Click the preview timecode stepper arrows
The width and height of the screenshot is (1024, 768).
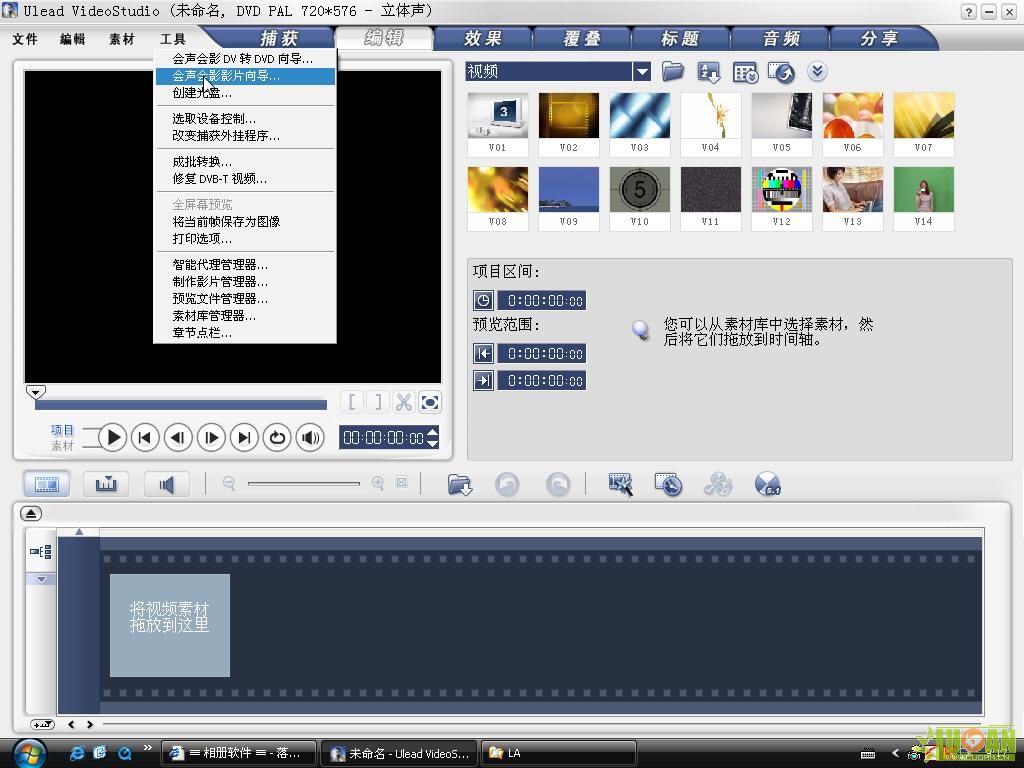(x=432, y=438)
